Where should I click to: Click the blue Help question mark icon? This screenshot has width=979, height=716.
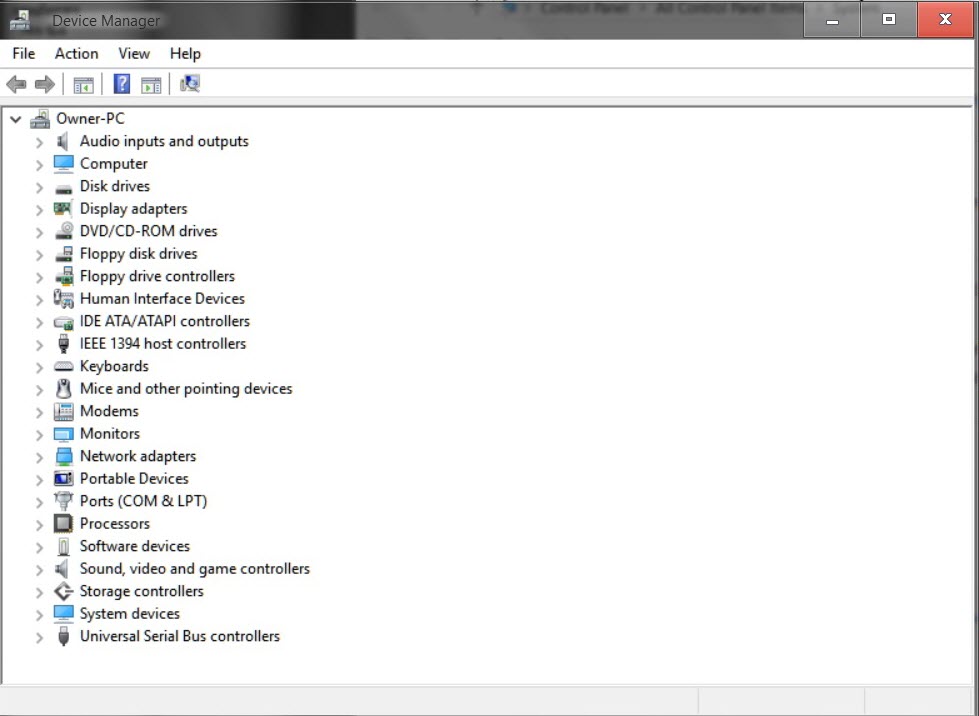[x=122, y=84]
